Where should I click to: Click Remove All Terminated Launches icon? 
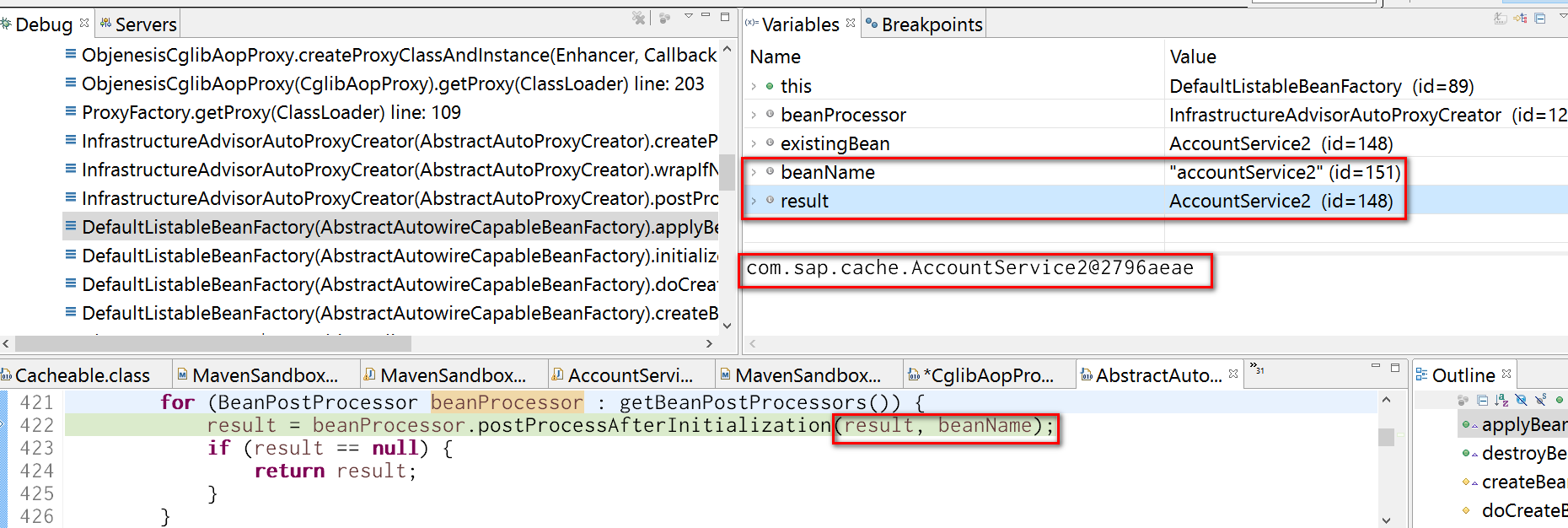coord(638,18)
